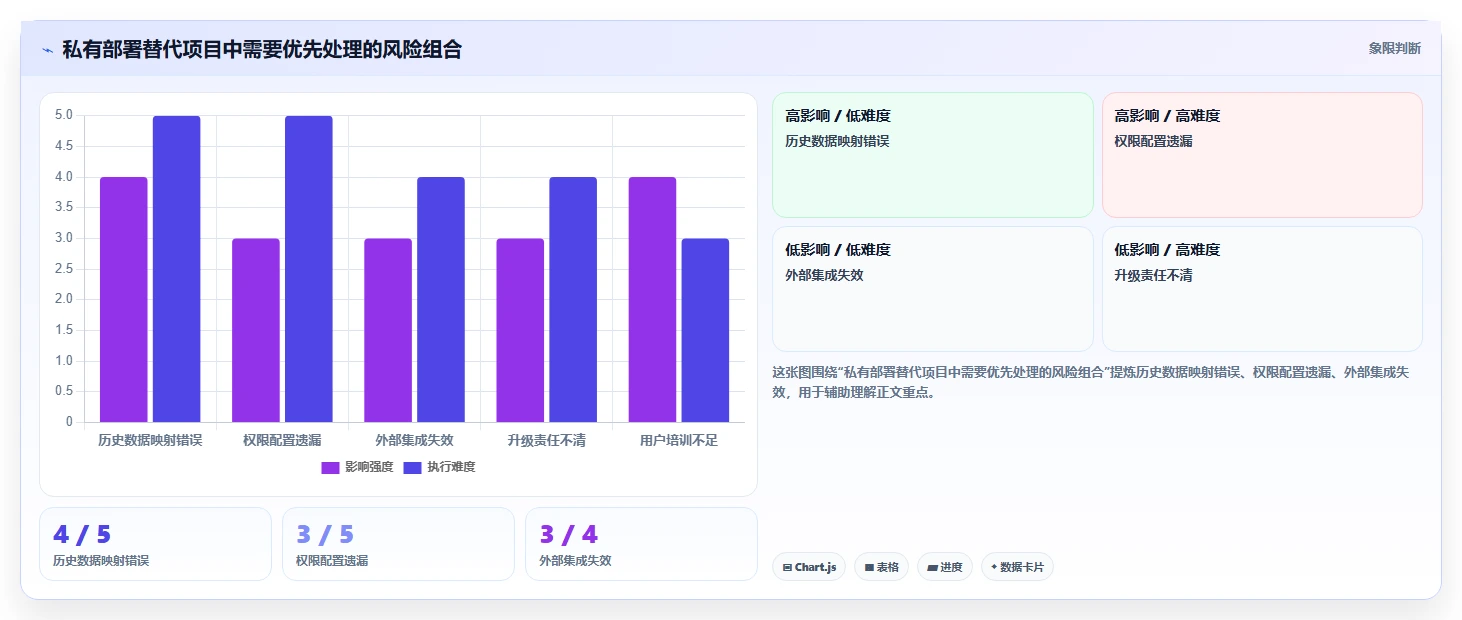Image resolution: width=1462 pixels, height=620 pixels.
Task: Toggle the 影响强度 legend entry
Action: [x=357, y=467]
